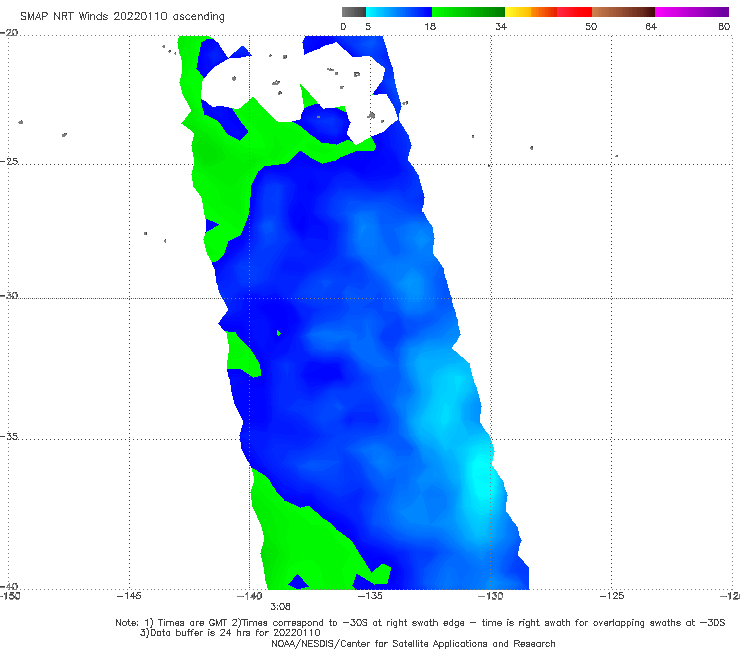Select the blue segment of the wind color bar

point(399,12)
